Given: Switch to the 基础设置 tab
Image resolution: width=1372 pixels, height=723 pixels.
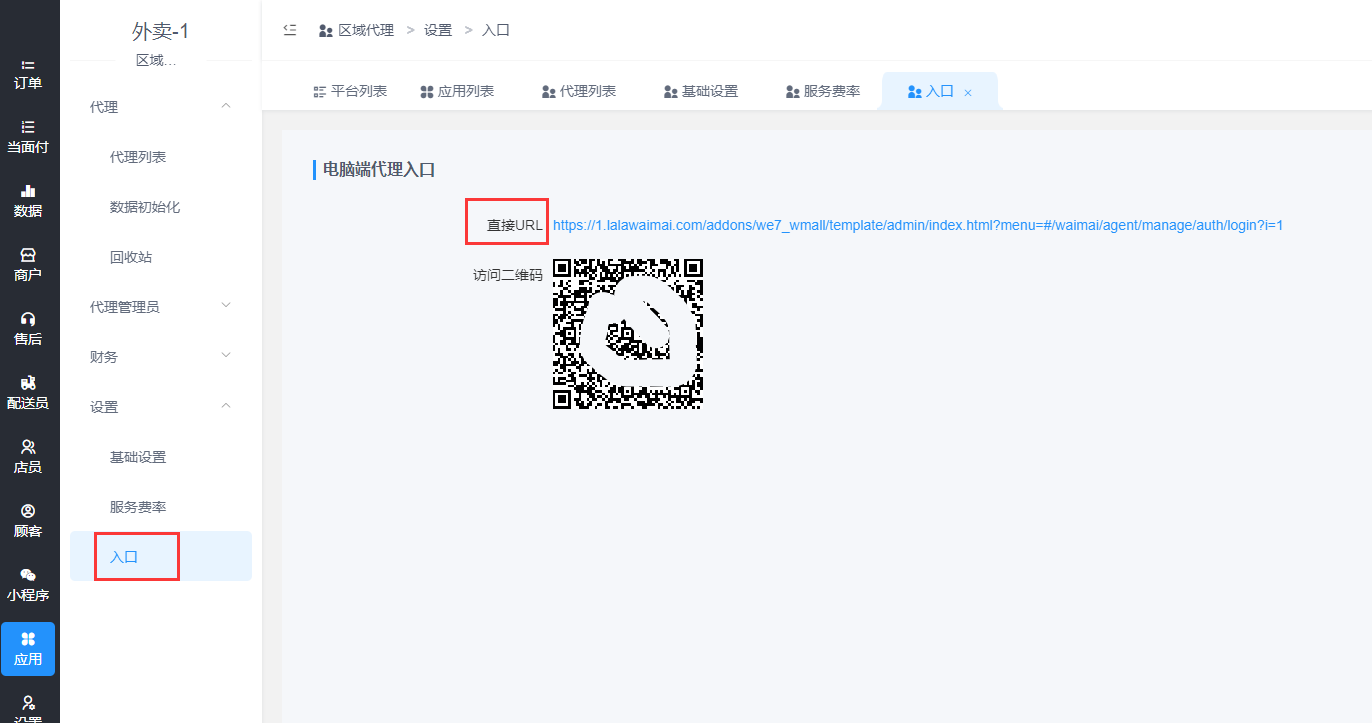Looking at the screenshot, I should (x=701, y=91).
